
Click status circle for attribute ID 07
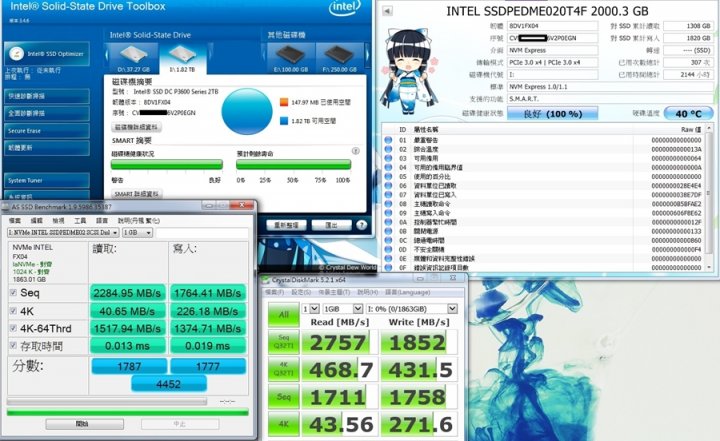pyautogui.click(x=388, y=195)
